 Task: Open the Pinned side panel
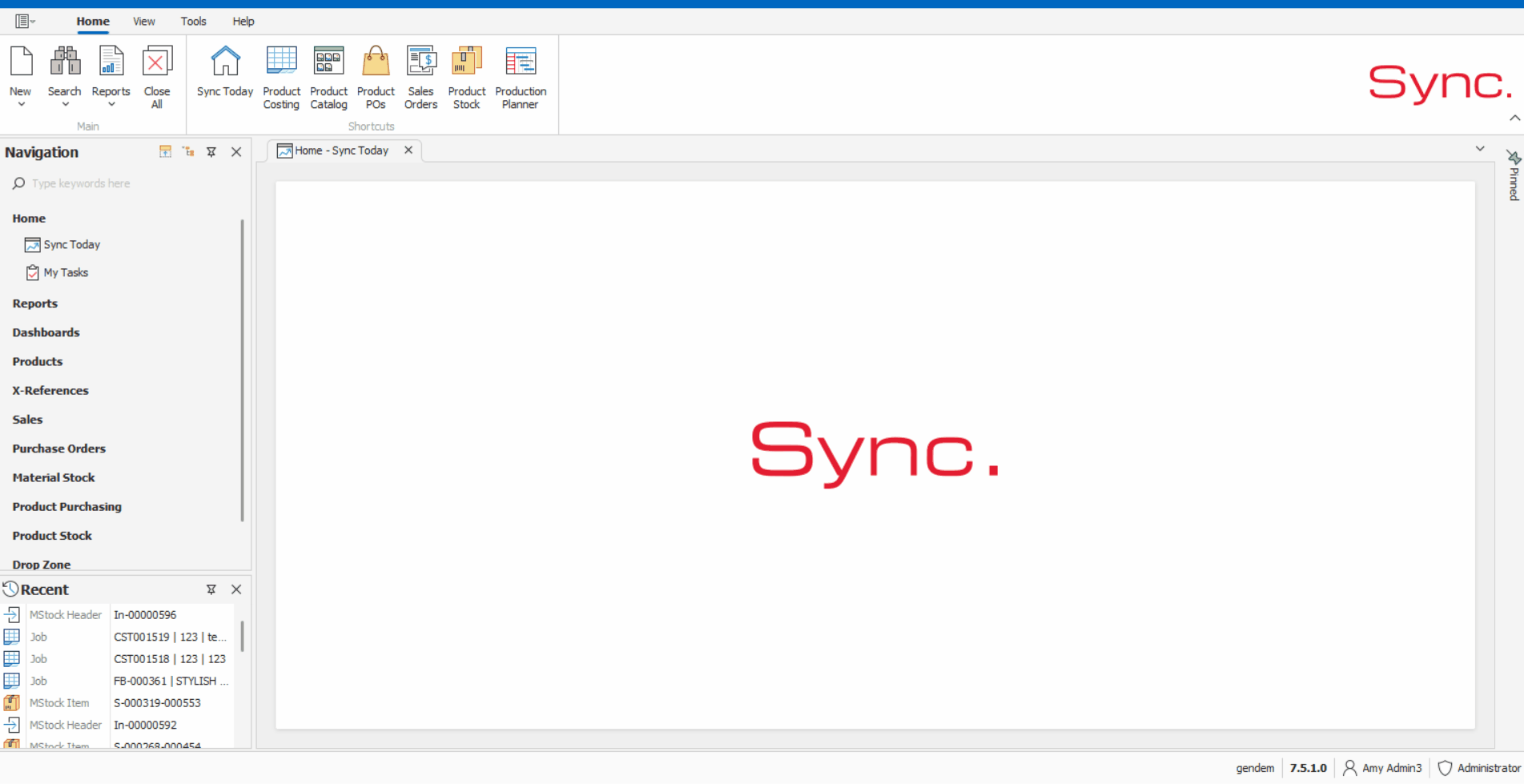[x=1513, y=176]
